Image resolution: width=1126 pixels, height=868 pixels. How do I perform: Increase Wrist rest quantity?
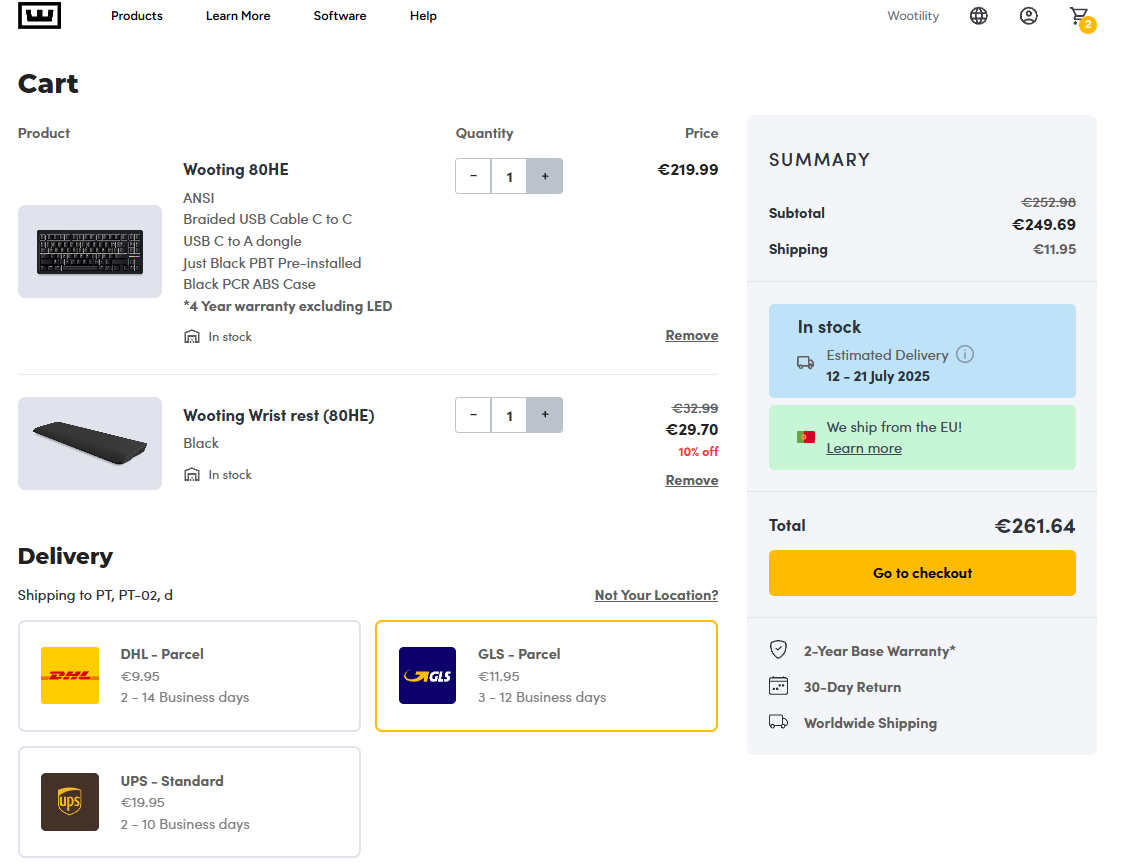(x=545, y=415)
